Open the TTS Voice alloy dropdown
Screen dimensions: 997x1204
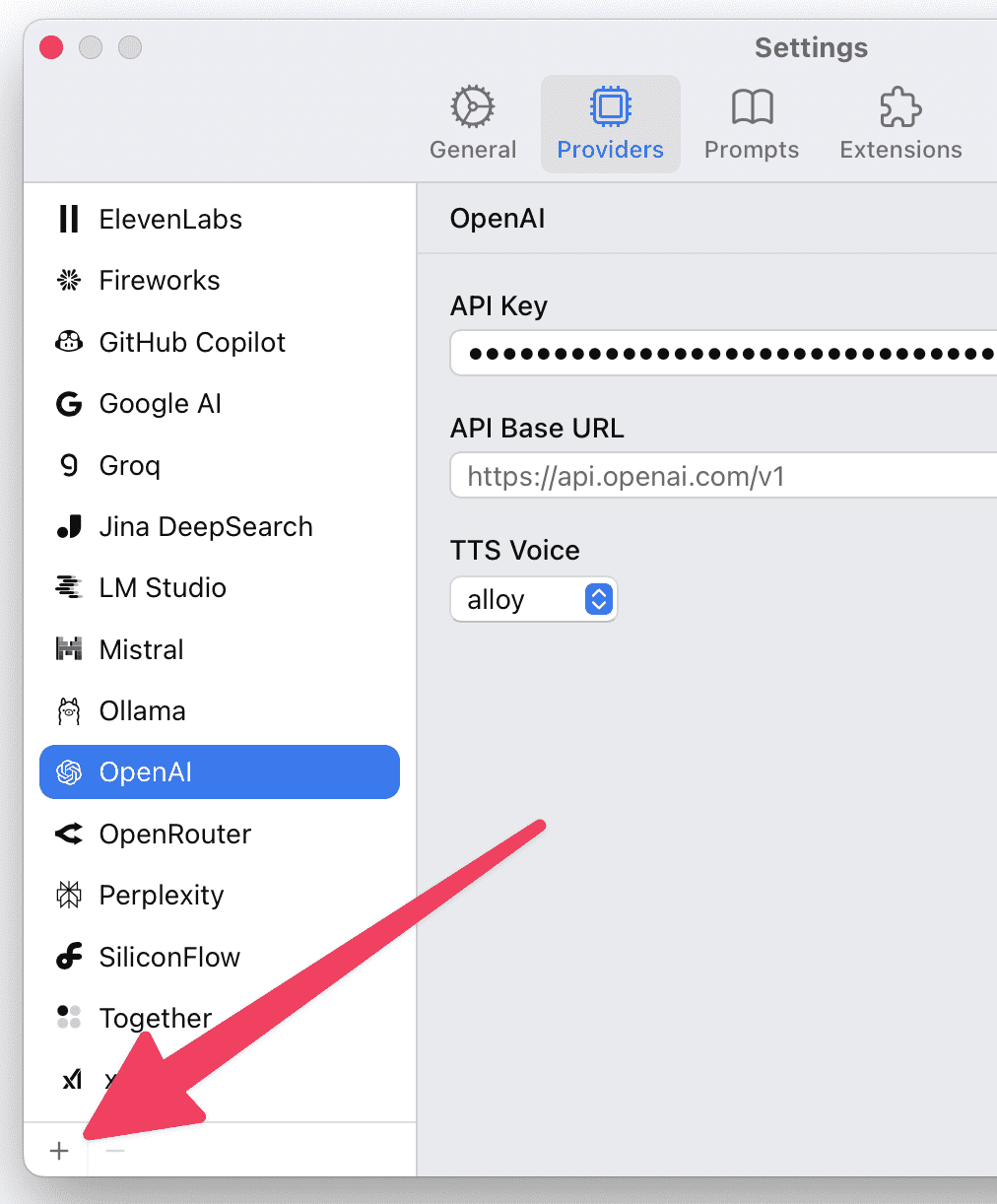[x=534, y=599]
